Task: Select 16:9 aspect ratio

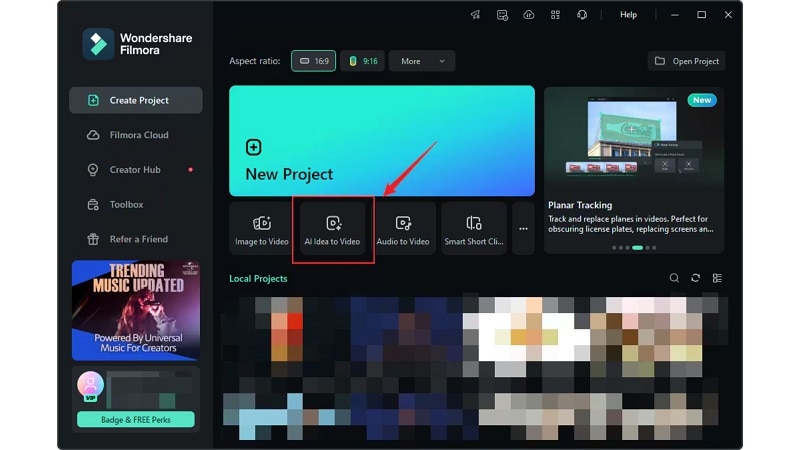Action: [x=313, y=61]
